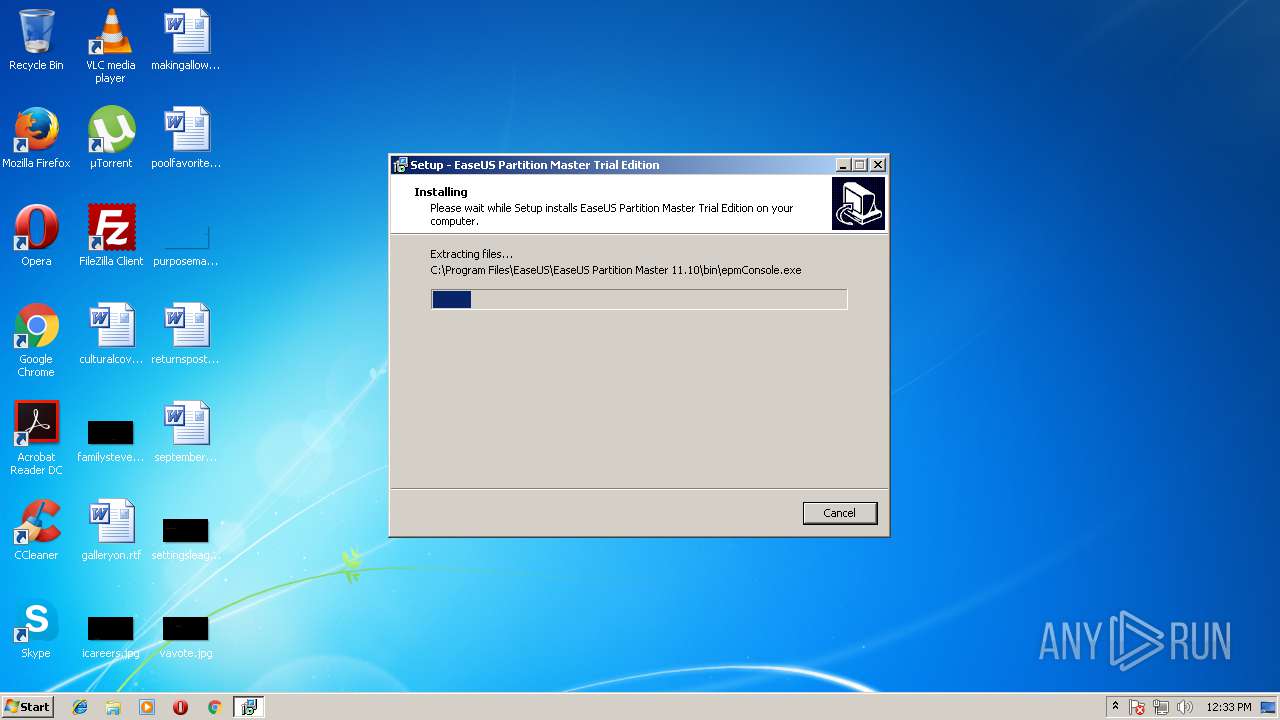Select the galleryon.rtf document icon
The width and height of the screenshot is (1280, 720).
click(x=111, y=530)
